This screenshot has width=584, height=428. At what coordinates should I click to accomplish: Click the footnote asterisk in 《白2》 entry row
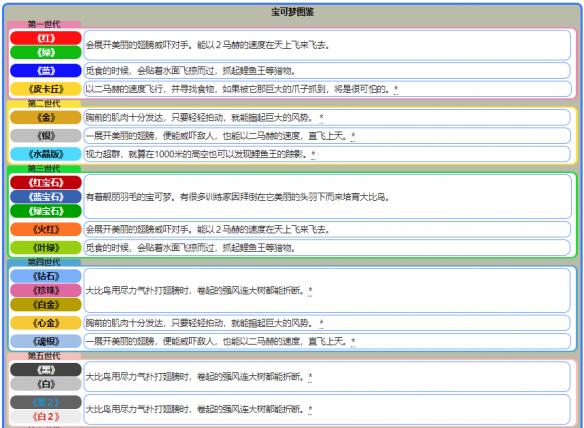[x=310, y=410]
